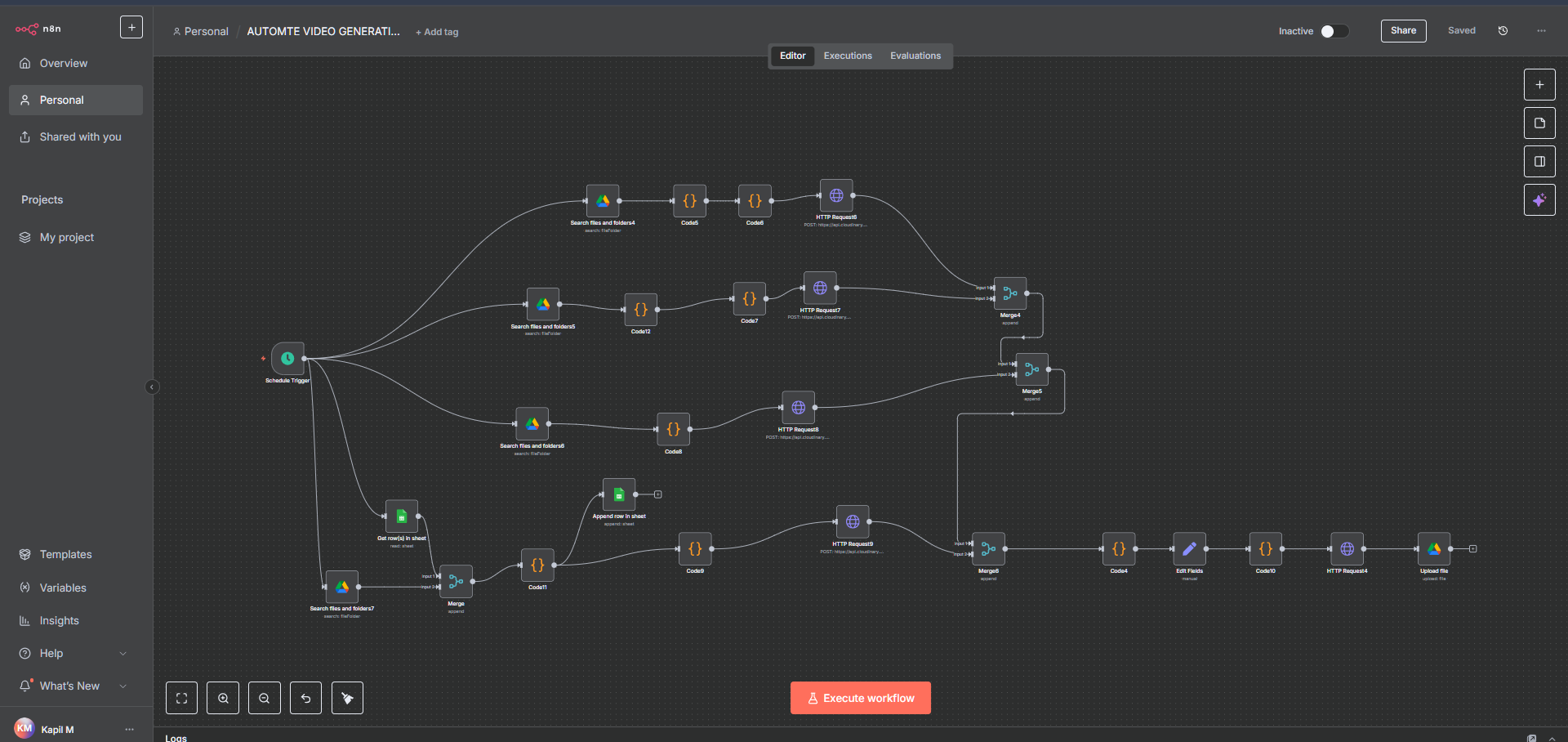
Task: Collapse the left sidebar with the chevron
Action: (x=152, y=387)
